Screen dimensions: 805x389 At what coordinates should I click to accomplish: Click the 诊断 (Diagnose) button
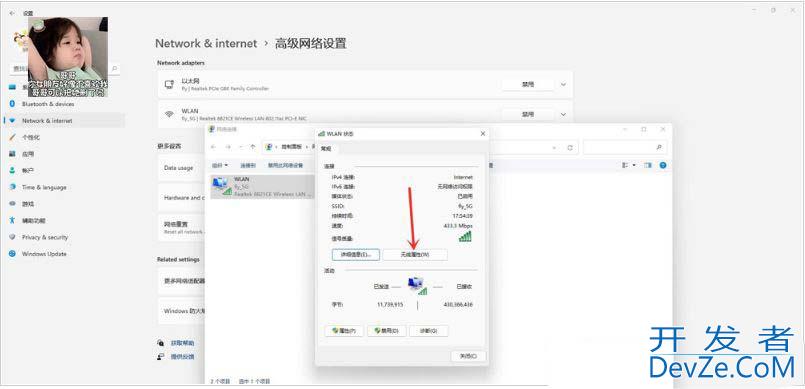click(x=429, y=331)
